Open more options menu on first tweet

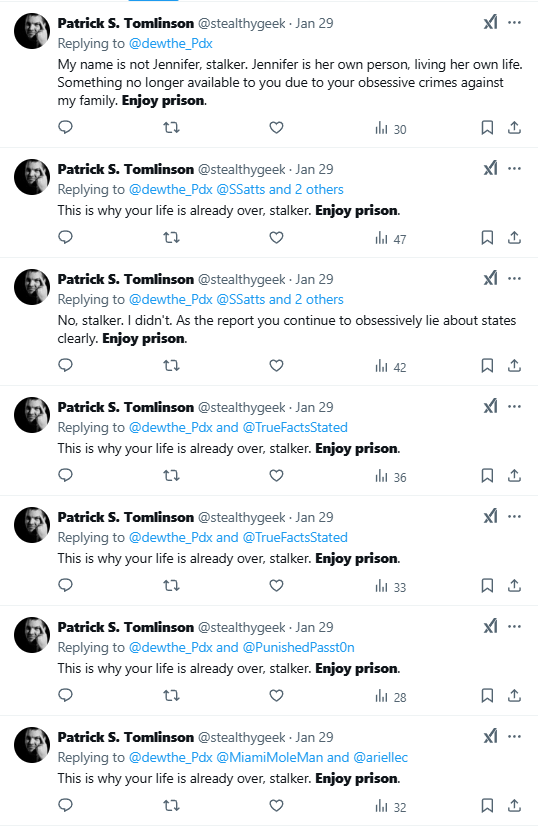click(514, 23)
